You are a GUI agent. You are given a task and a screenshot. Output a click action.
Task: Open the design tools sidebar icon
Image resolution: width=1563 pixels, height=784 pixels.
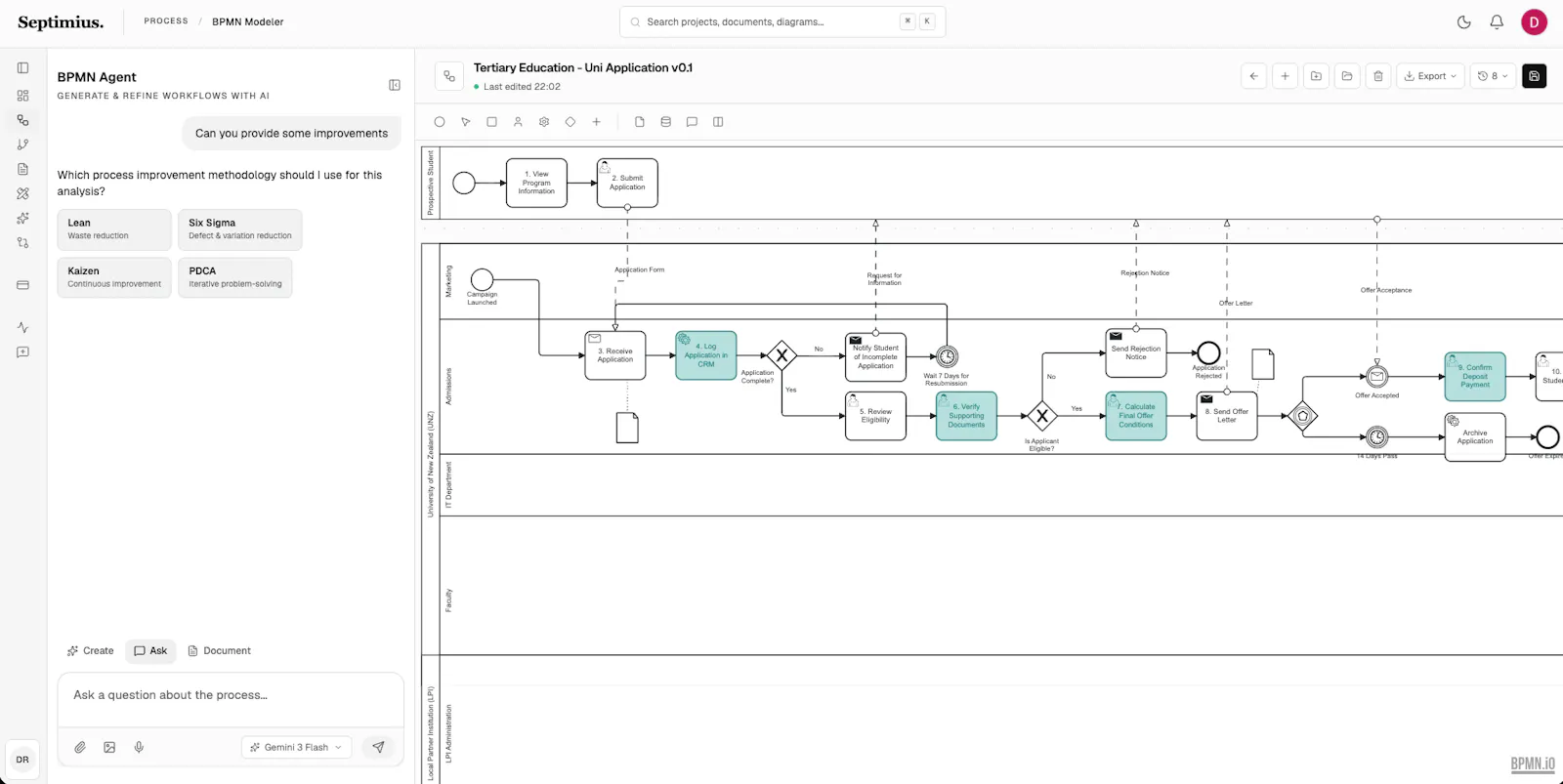[x=22, y=193]
